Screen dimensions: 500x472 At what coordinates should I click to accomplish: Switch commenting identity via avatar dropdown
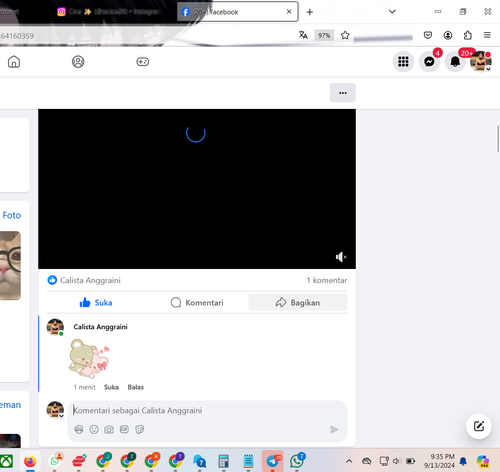pos(55,410)
